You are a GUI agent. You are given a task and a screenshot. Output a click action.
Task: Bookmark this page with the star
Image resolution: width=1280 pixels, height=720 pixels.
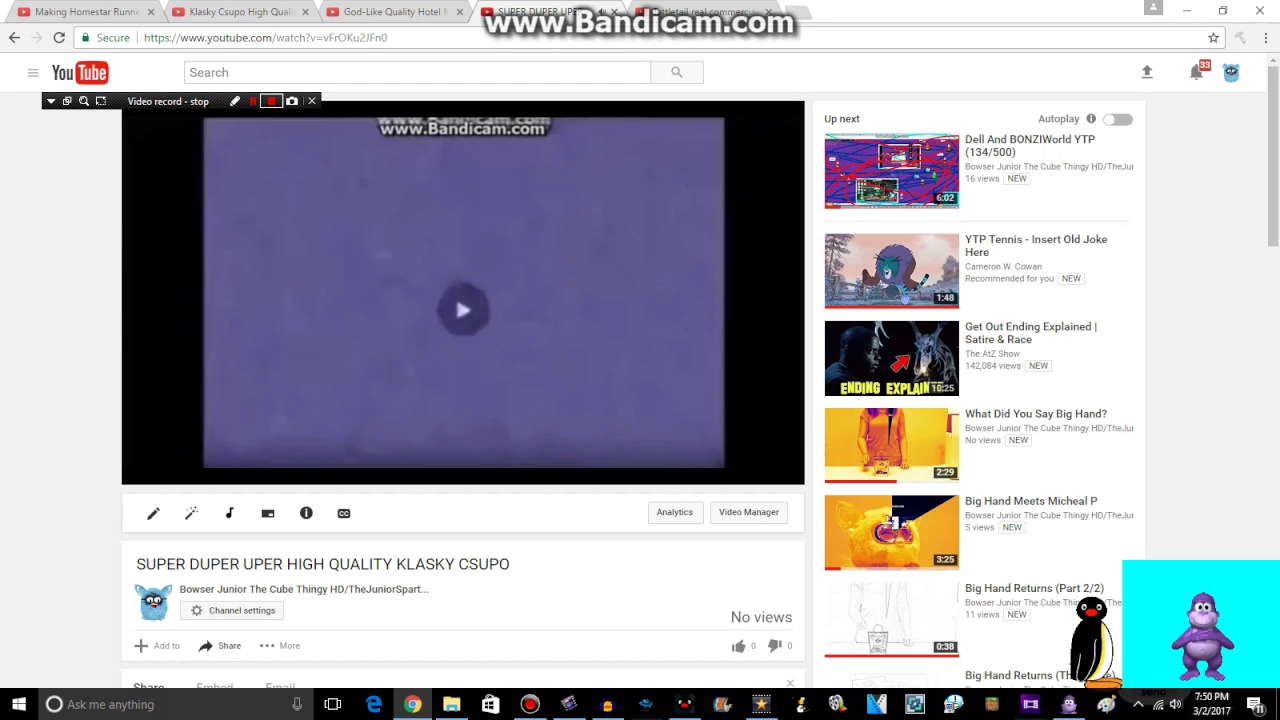(1213, 38)
